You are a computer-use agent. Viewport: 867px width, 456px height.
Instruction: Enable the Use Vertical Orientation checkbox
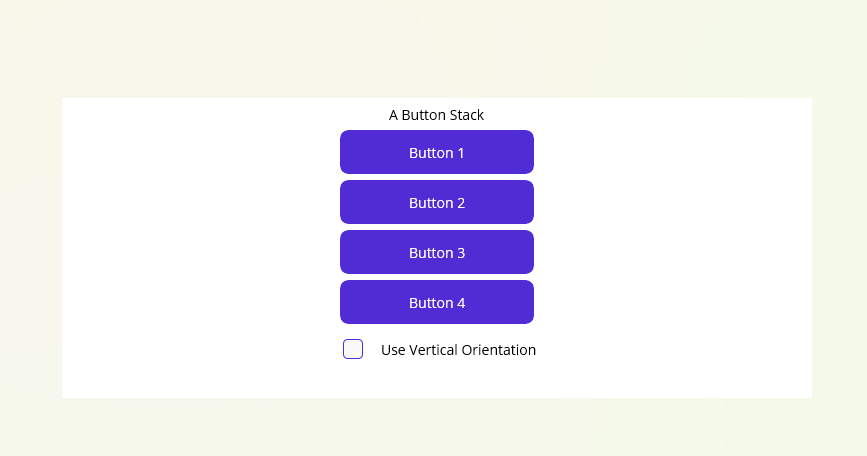click(x=353, y=349)
